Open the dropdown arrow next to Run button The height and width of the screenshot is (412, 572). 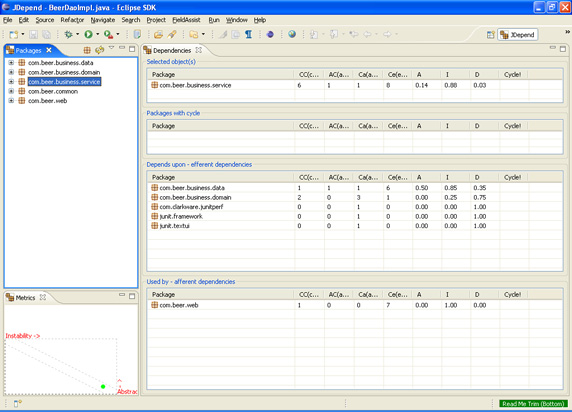[97, 34]
